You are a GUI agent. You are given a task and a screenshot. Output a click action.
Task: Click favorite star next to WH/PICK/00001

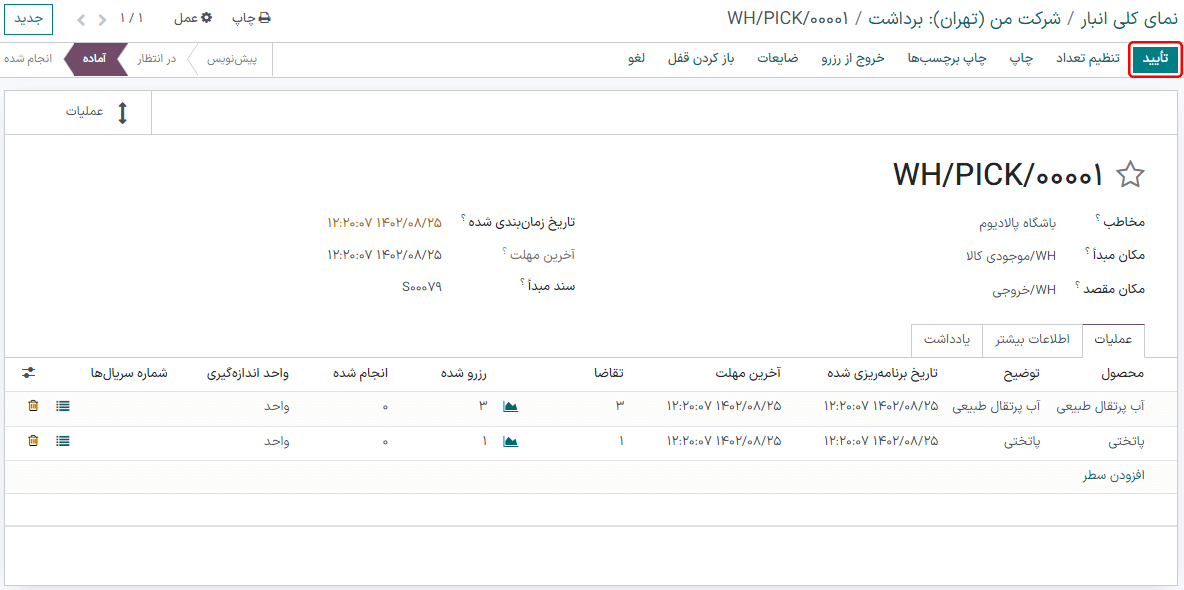[x=1130, y=175]
